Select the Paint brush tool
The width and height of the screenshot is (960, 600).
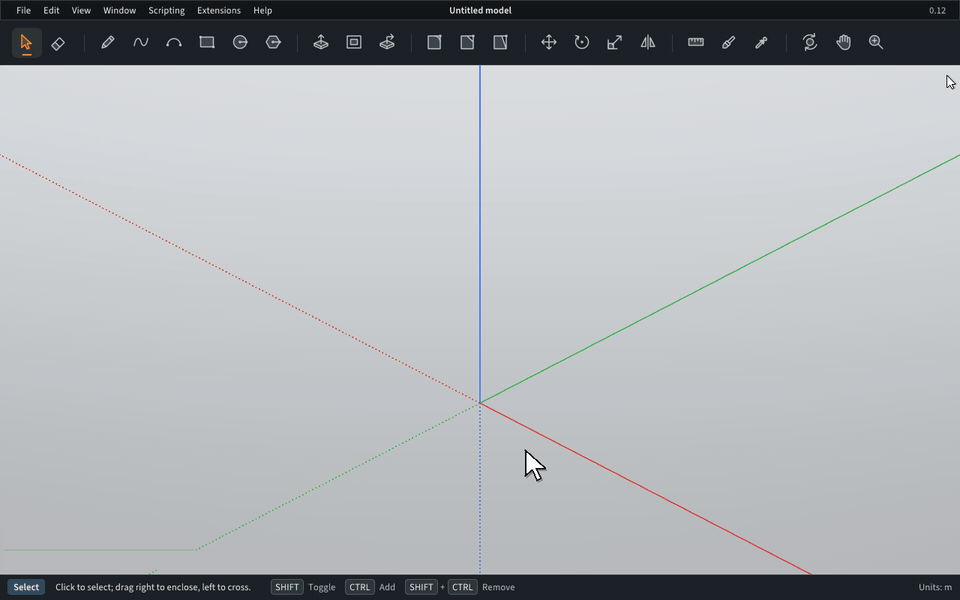(x=729, y=42)
